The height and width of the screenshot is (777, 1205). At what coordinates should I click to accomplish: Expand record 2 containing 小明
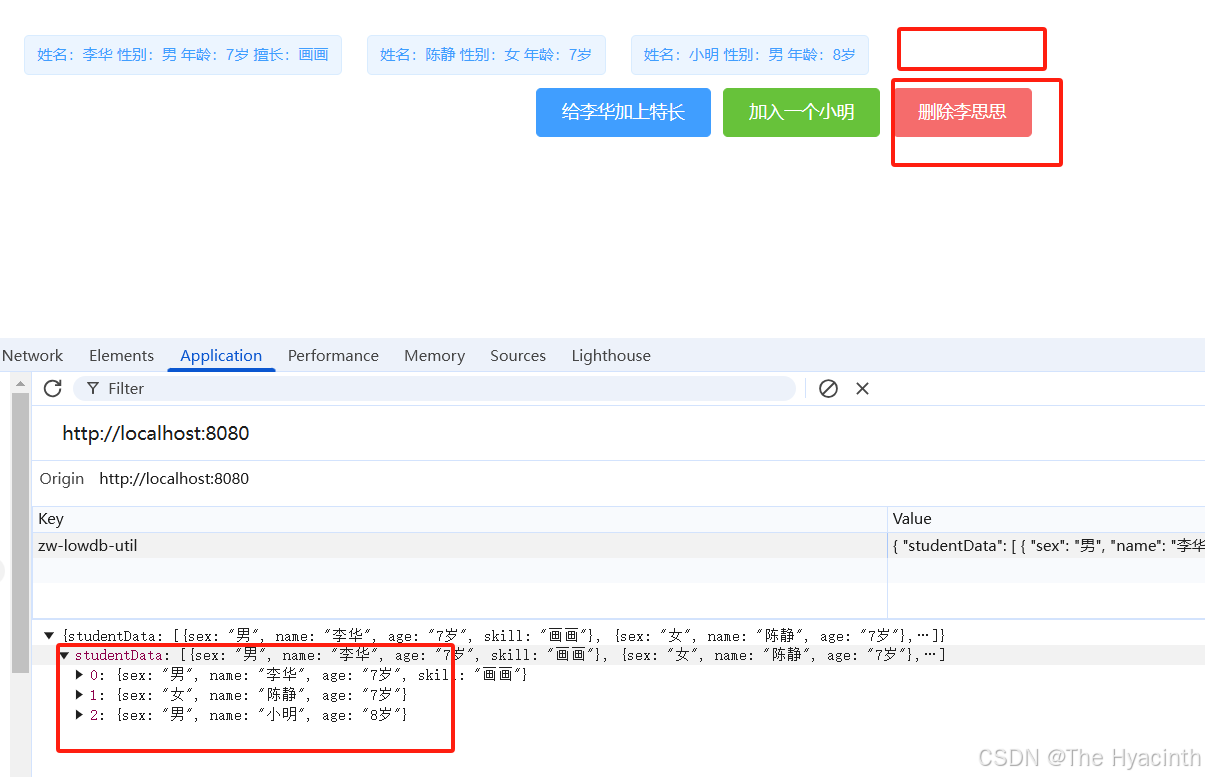pos(81,714)
